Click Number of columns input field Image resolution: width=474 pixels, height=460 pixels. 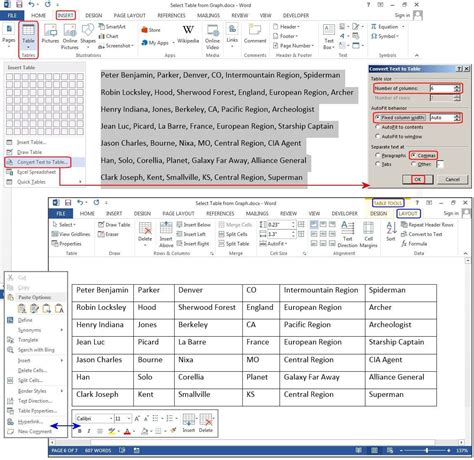tap(442, 88)
